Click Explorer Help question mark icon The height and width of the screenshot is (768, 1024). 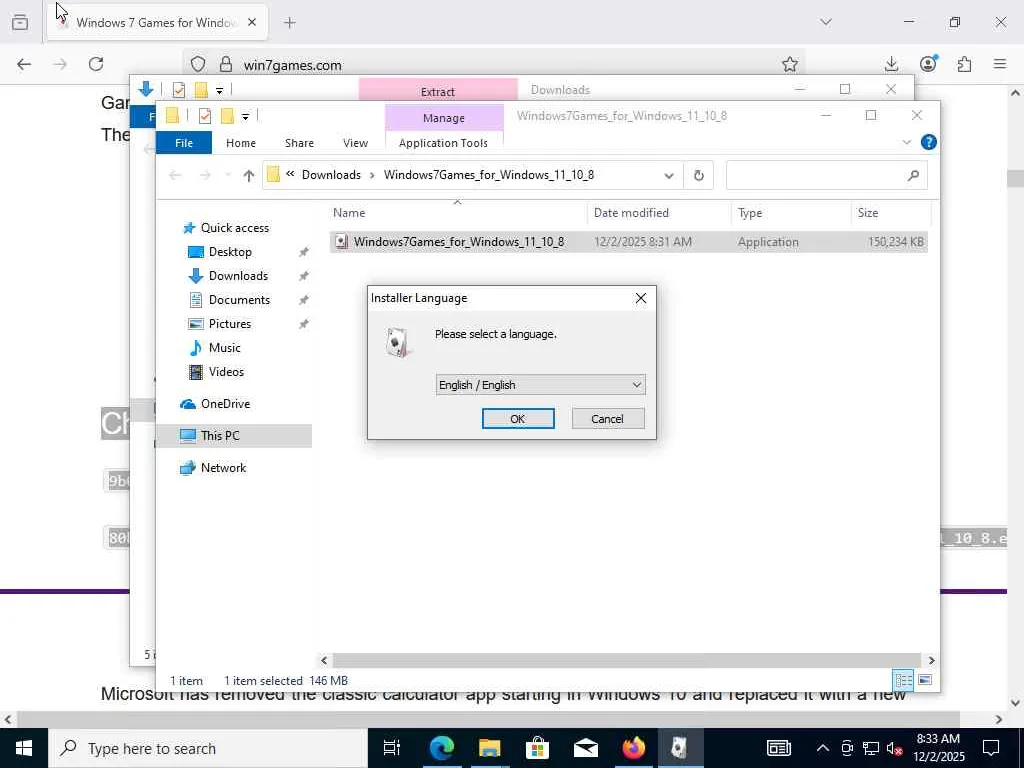point(928,142)
